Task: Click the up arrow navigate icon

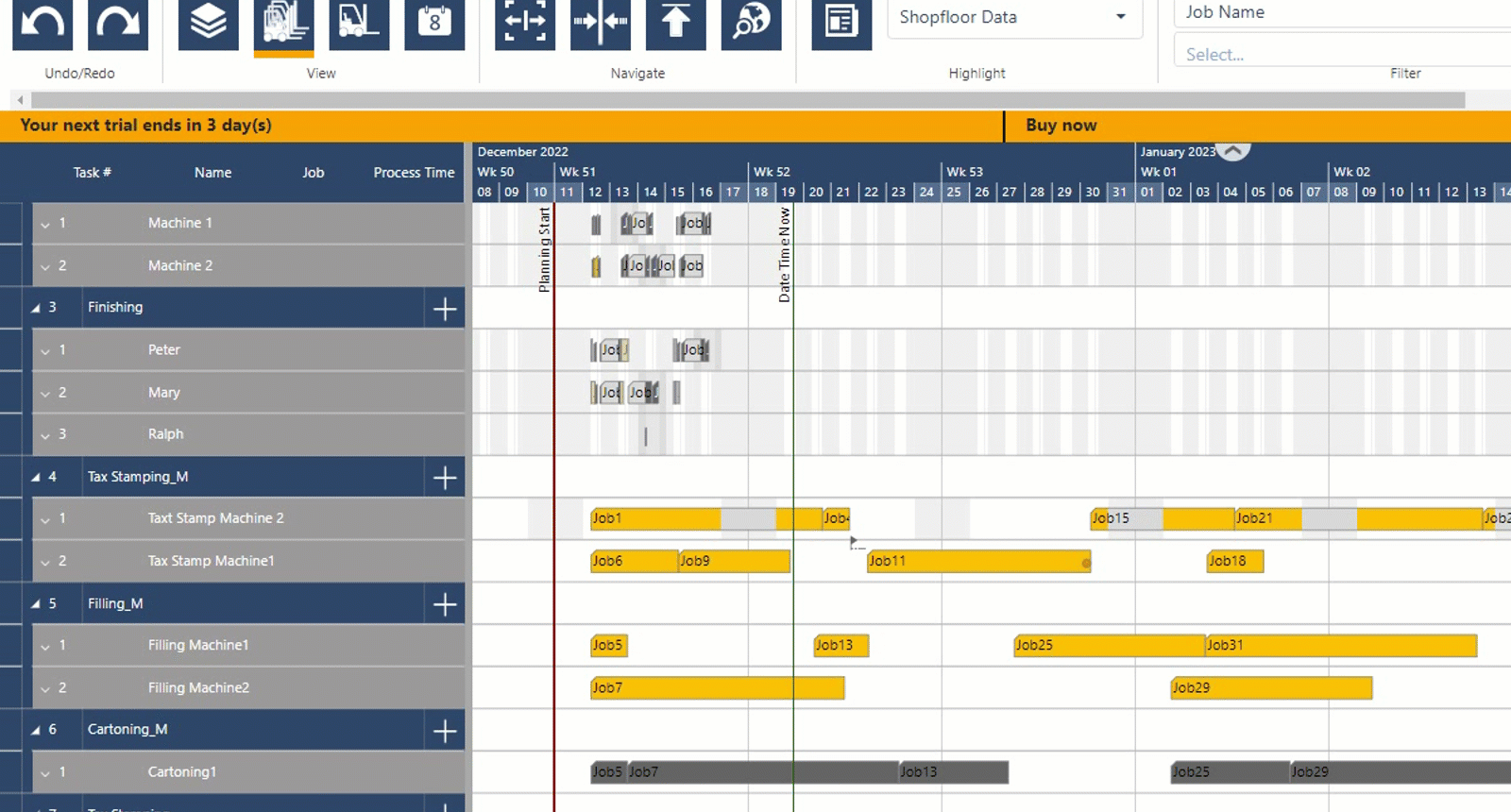Action: click(x=676, y=23)
